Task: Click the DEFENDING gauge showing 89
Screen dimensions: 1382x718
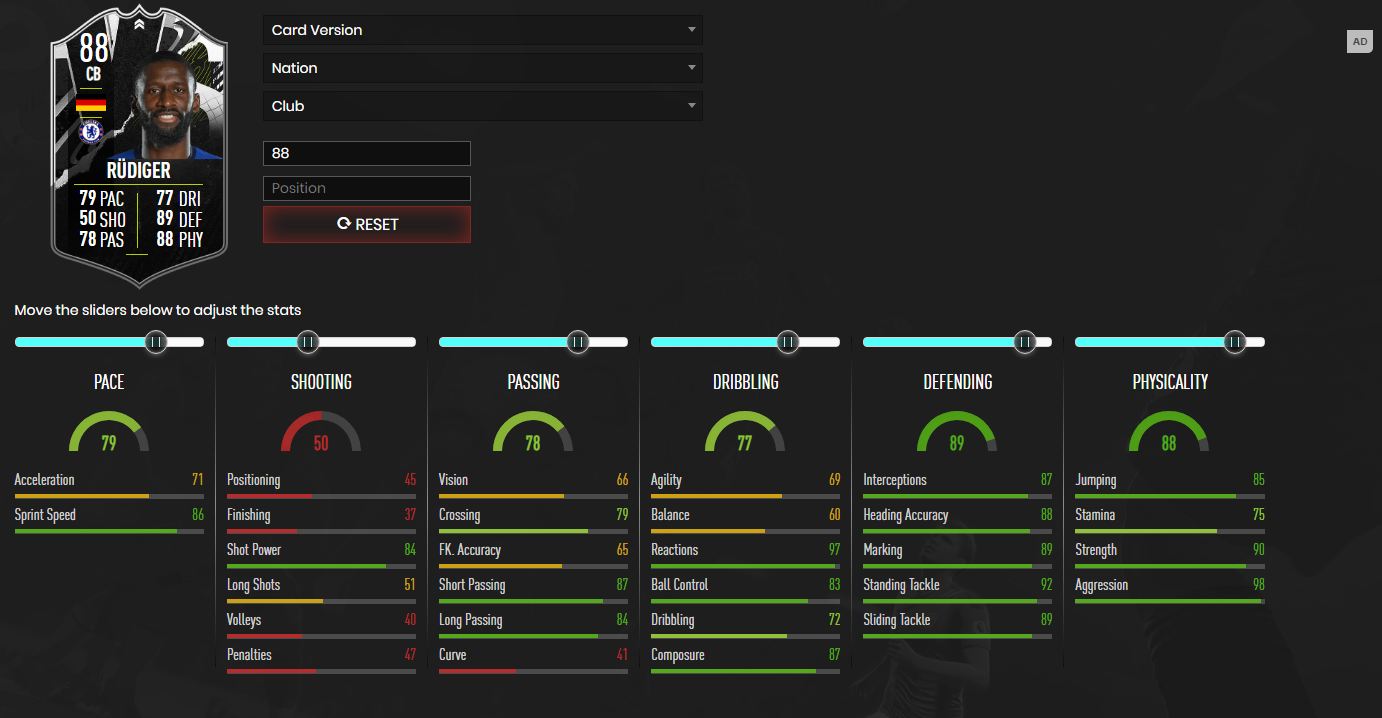Action: [957, 432]
